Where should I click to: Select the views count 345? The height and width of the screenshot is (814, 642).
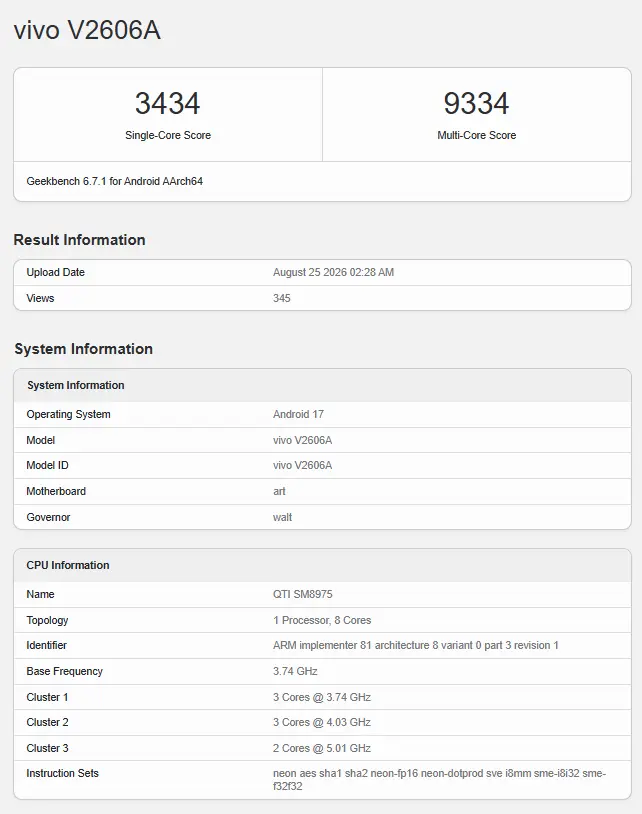click(x=282, y=298)
